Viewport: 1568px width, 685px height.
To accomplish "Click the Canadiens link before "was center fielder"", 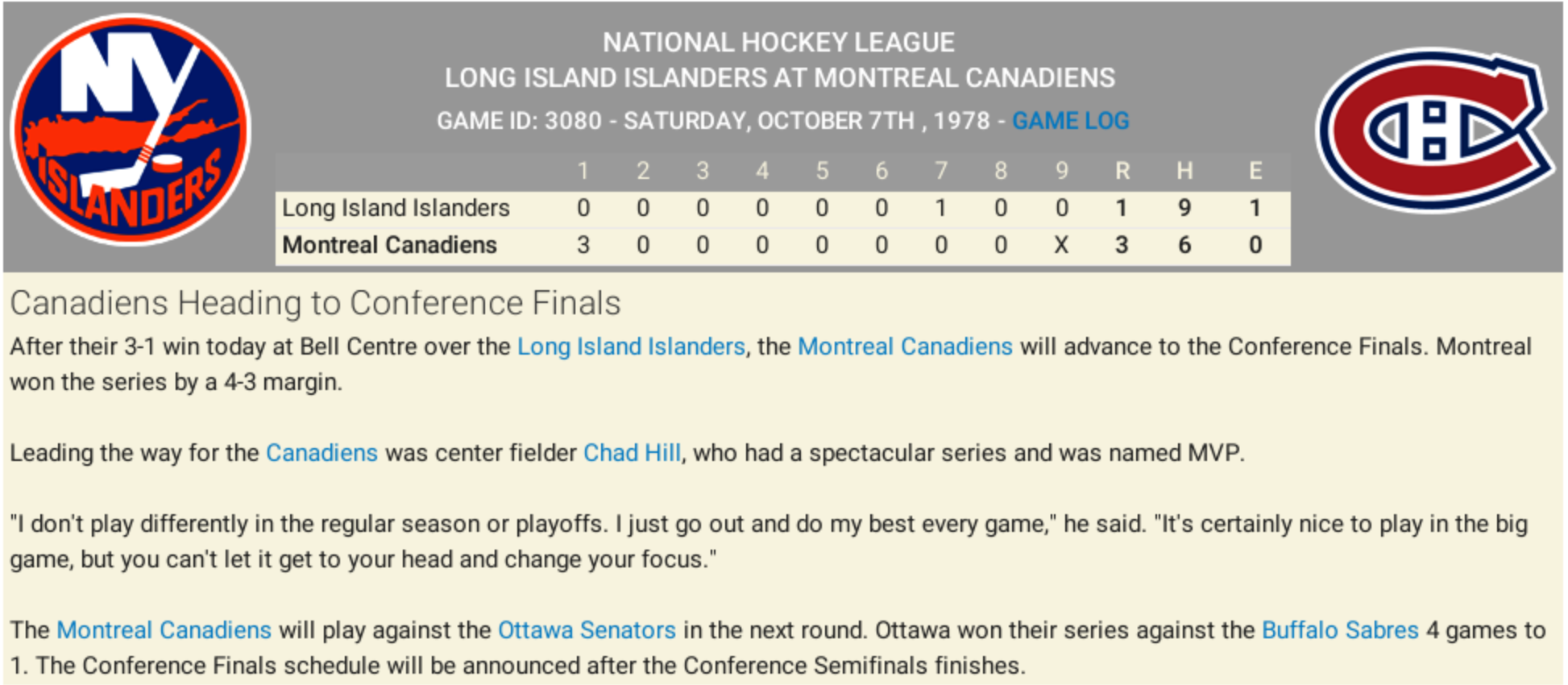I will pyautogui.click(x=321, y=453).
